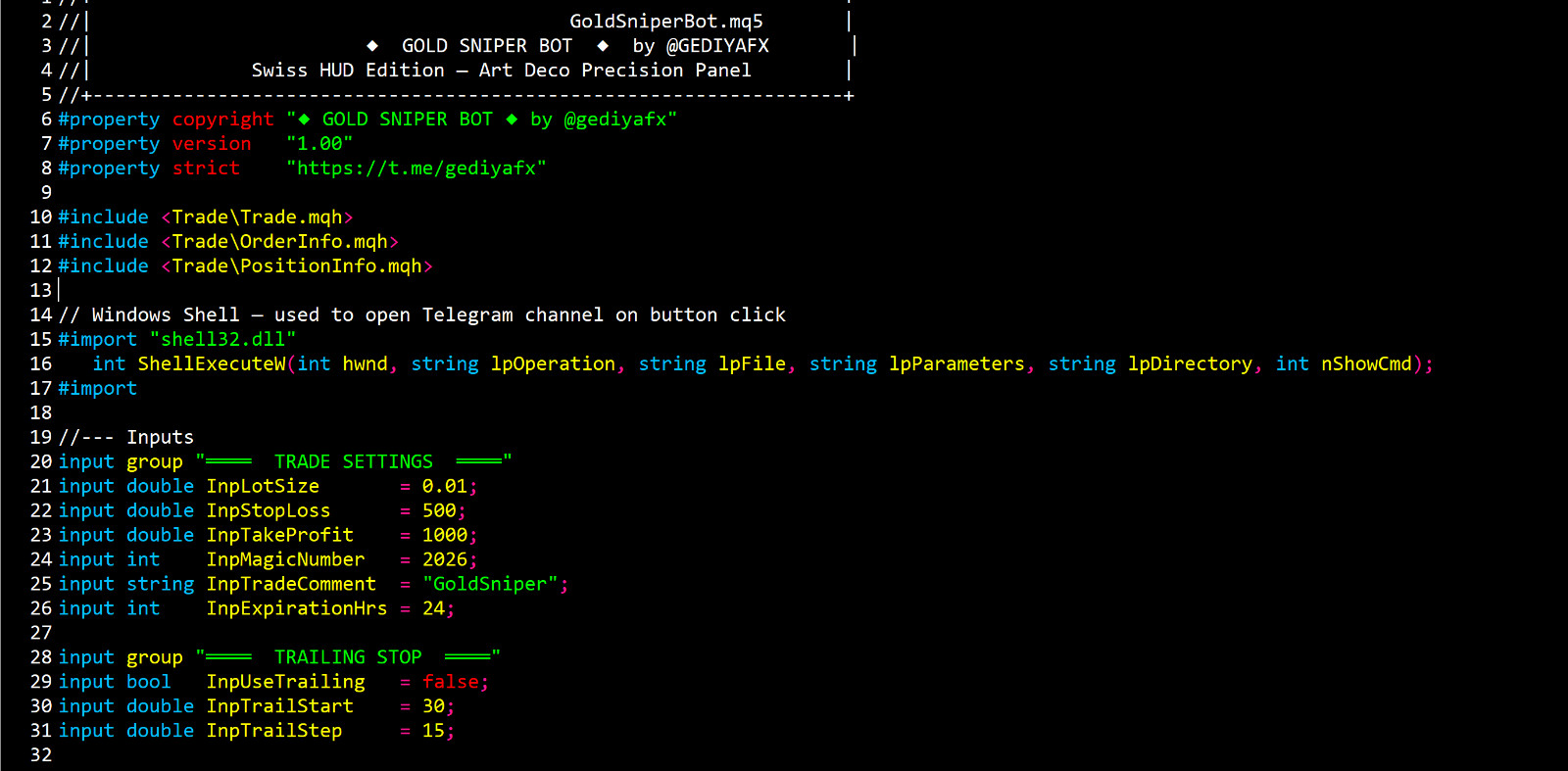Image resolution: width=1568 pixels, height=771 pixels.
Task: Select the InpStopLoss variable name
Action: pos(269,510)
